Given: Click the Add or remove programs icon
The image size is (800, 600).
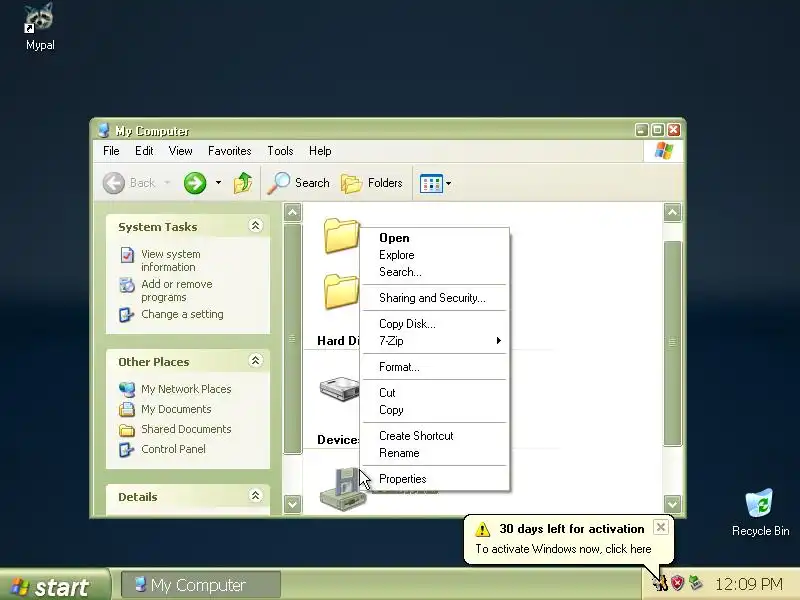Looking at the screenshot, I should click(x=127, y=285).
